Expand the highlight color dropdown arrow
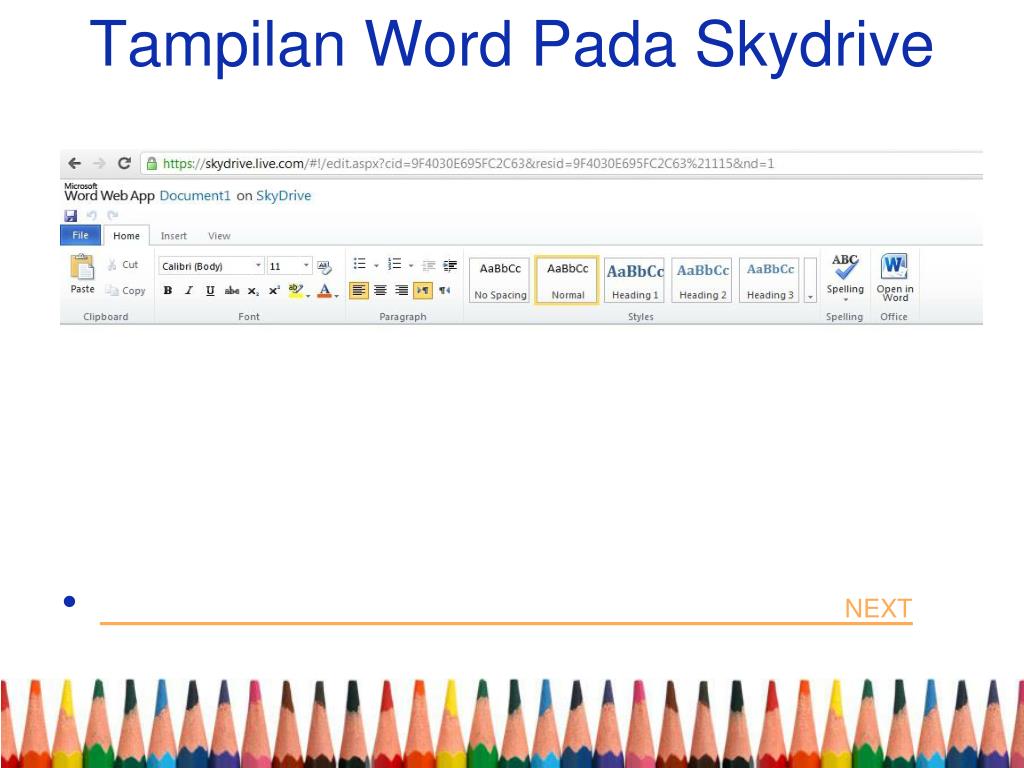Image resolution: width=1024 pixels, height=768 pixels. [x=308, y=295]
